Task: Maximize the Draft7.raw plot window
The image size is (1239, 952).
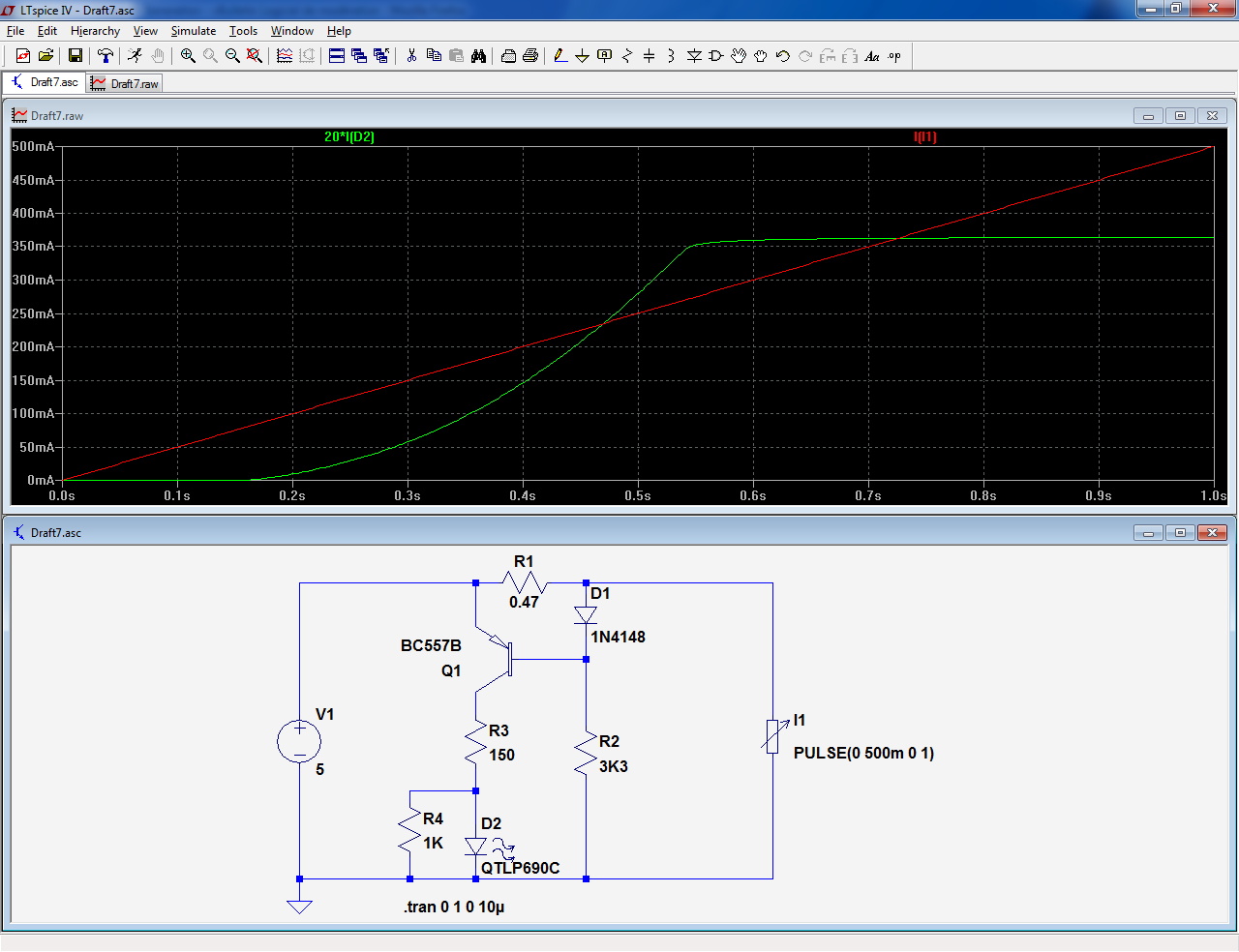Action: pos(1180,116)
